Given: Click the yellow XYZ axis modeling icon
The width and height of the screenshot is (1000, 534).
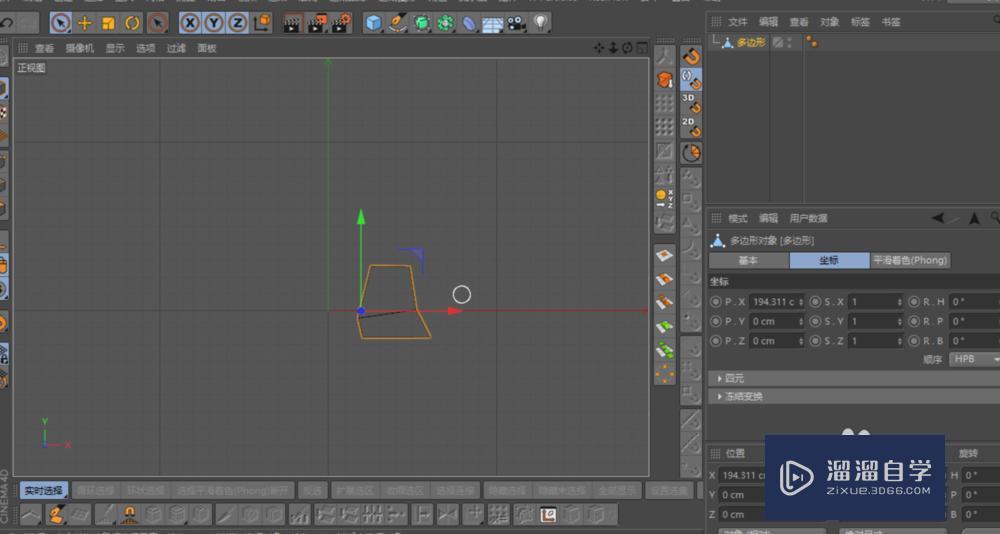Looking at the screenshot, I should point(665,198).
